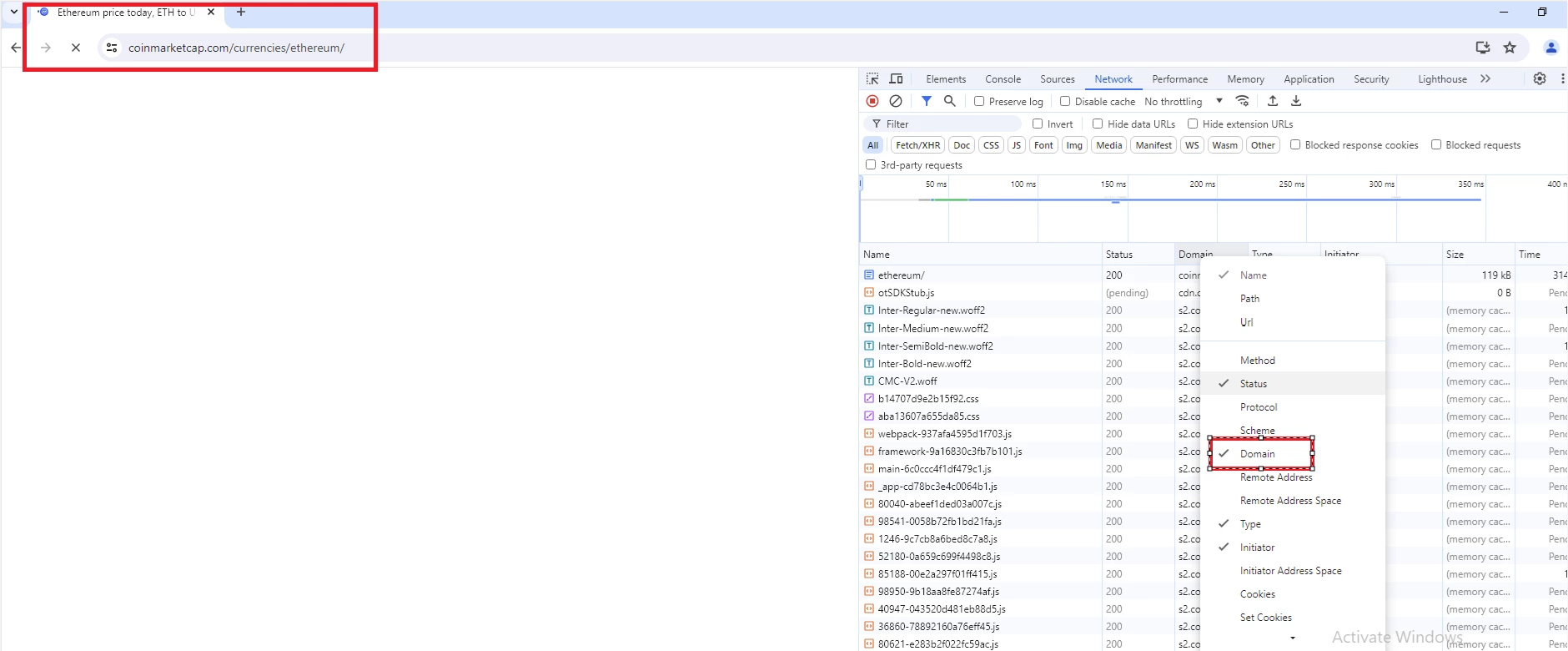Stop loading the page

click(x=76, y=48)
